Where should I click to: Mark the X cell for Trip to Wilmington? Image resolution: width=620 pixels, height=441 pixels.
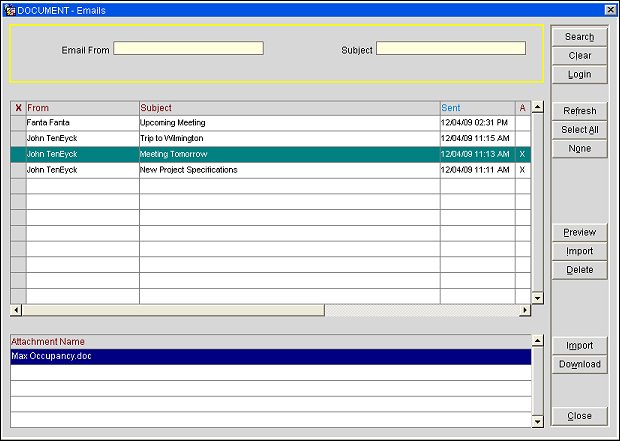18,138
